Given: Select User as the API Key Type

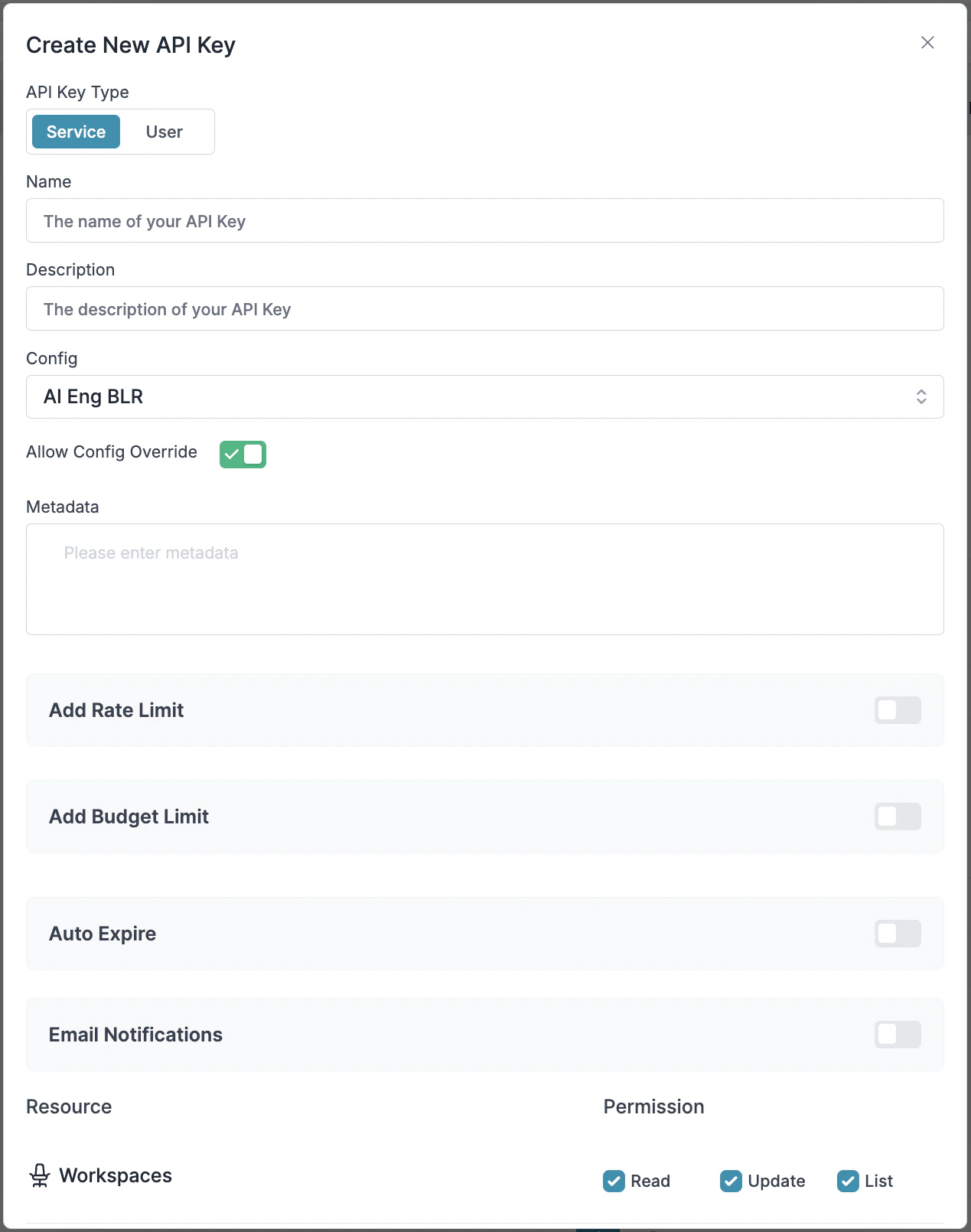Looking at the screenshot, I should pyautogui.click(x=164, y=131).
